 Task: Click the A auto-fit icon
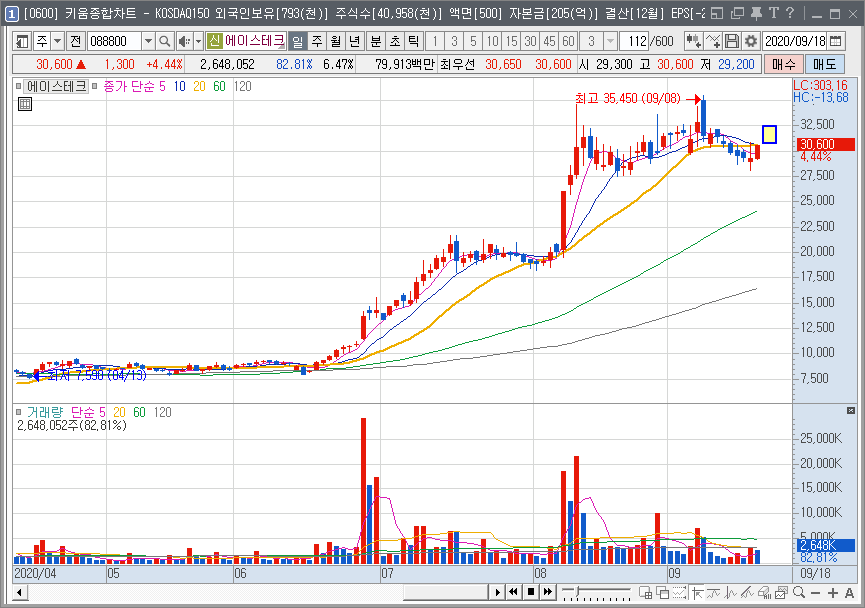(849, 593)
